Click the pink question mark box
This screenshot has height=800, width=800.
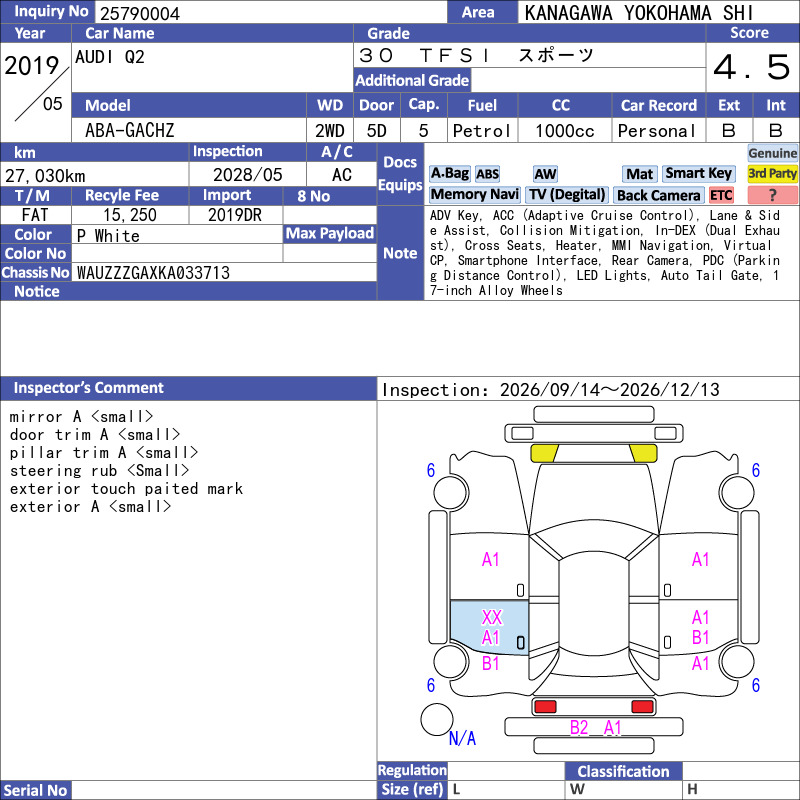772,195
